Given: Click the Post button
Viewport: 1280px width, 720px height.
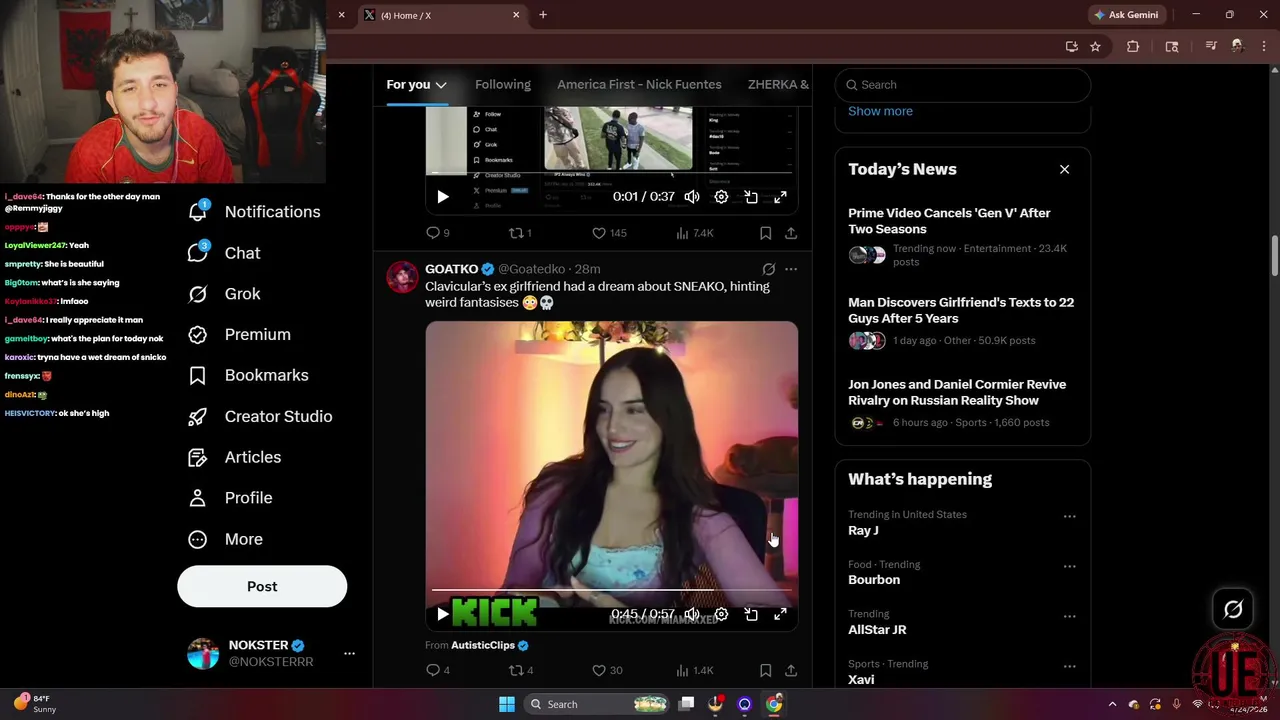Looking at the screenshot, I should point(262,586).
